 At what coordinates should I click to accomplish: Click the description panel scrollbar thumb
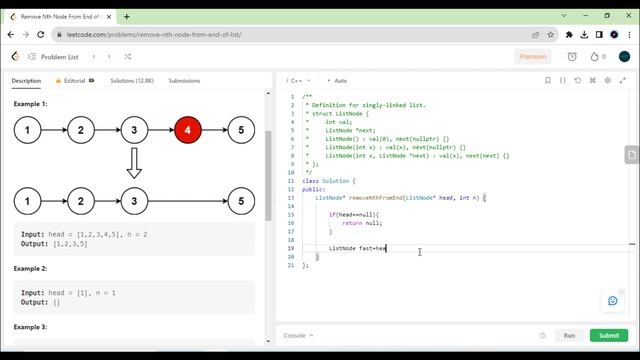[x=268, y=176]
